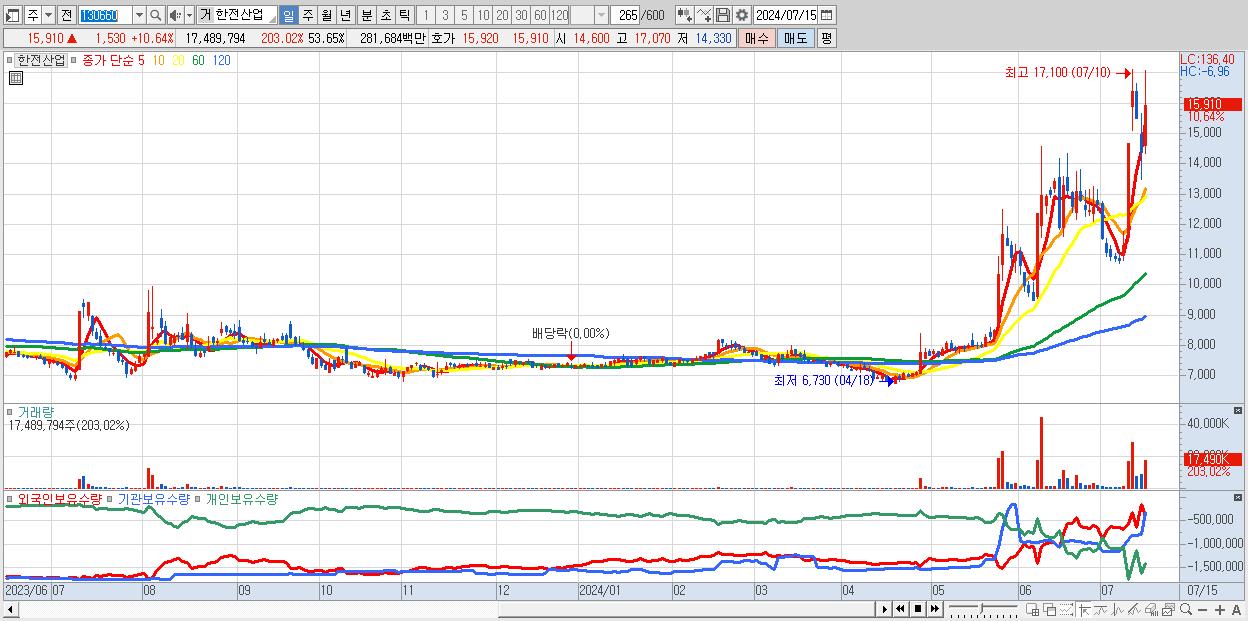This screenshot has width=1248, height=621.
Task: Click the play button in bottom scrollbar
Action: tap(884, 609)
